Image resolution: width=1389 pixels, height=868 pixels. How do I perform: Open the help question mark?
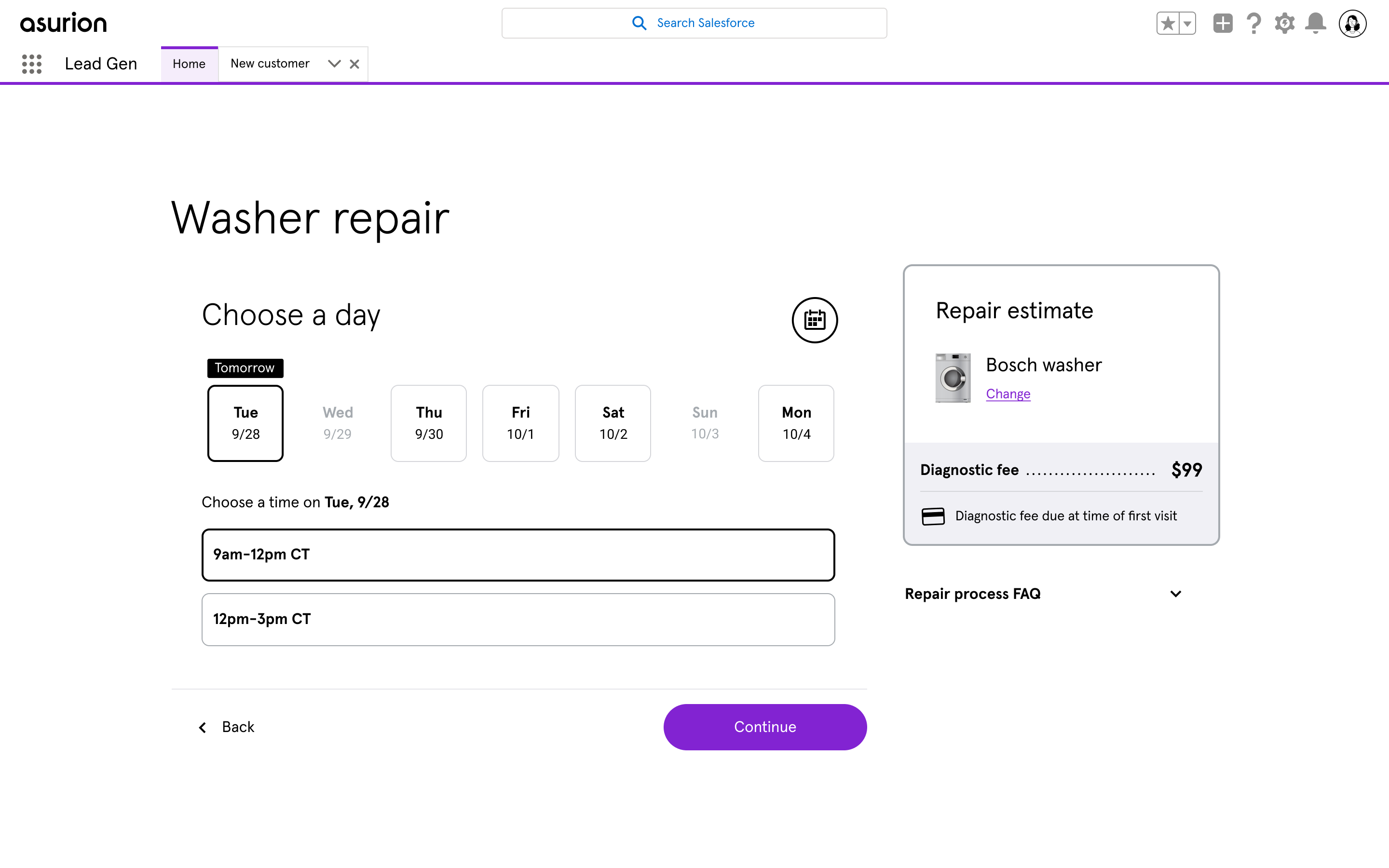click(x=1253, y=24)
